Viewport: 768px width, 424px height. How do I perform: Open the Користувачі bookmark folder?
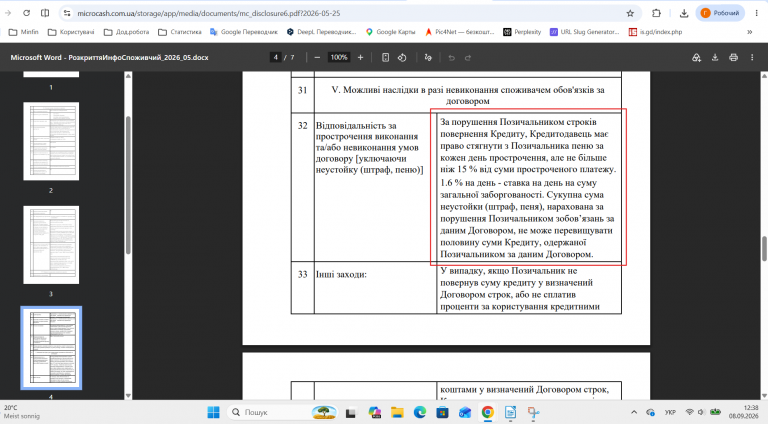click(x=71, y=32)
